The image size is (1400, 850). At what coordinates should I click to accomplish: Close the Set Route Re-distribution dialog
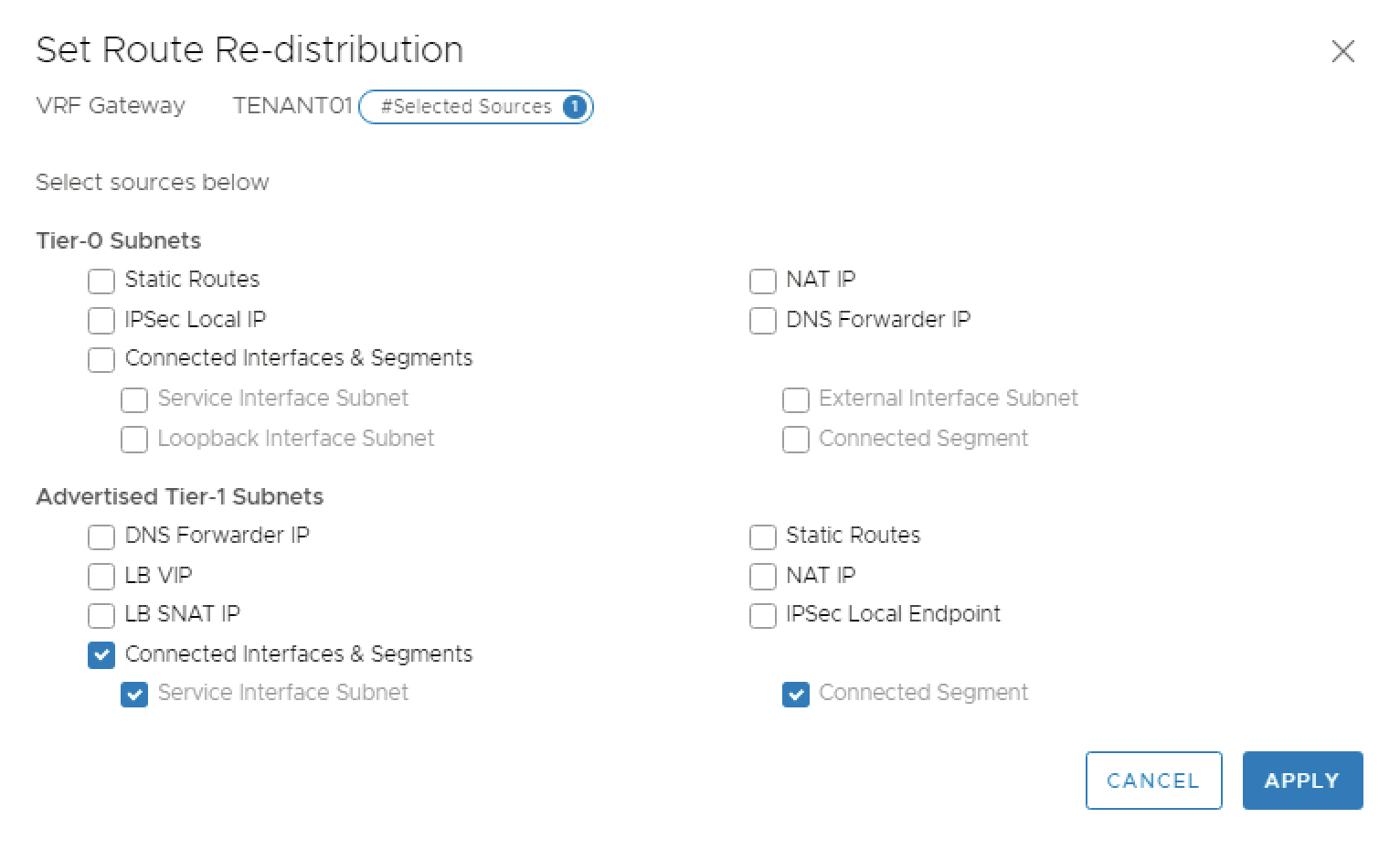click(1342, 51)
